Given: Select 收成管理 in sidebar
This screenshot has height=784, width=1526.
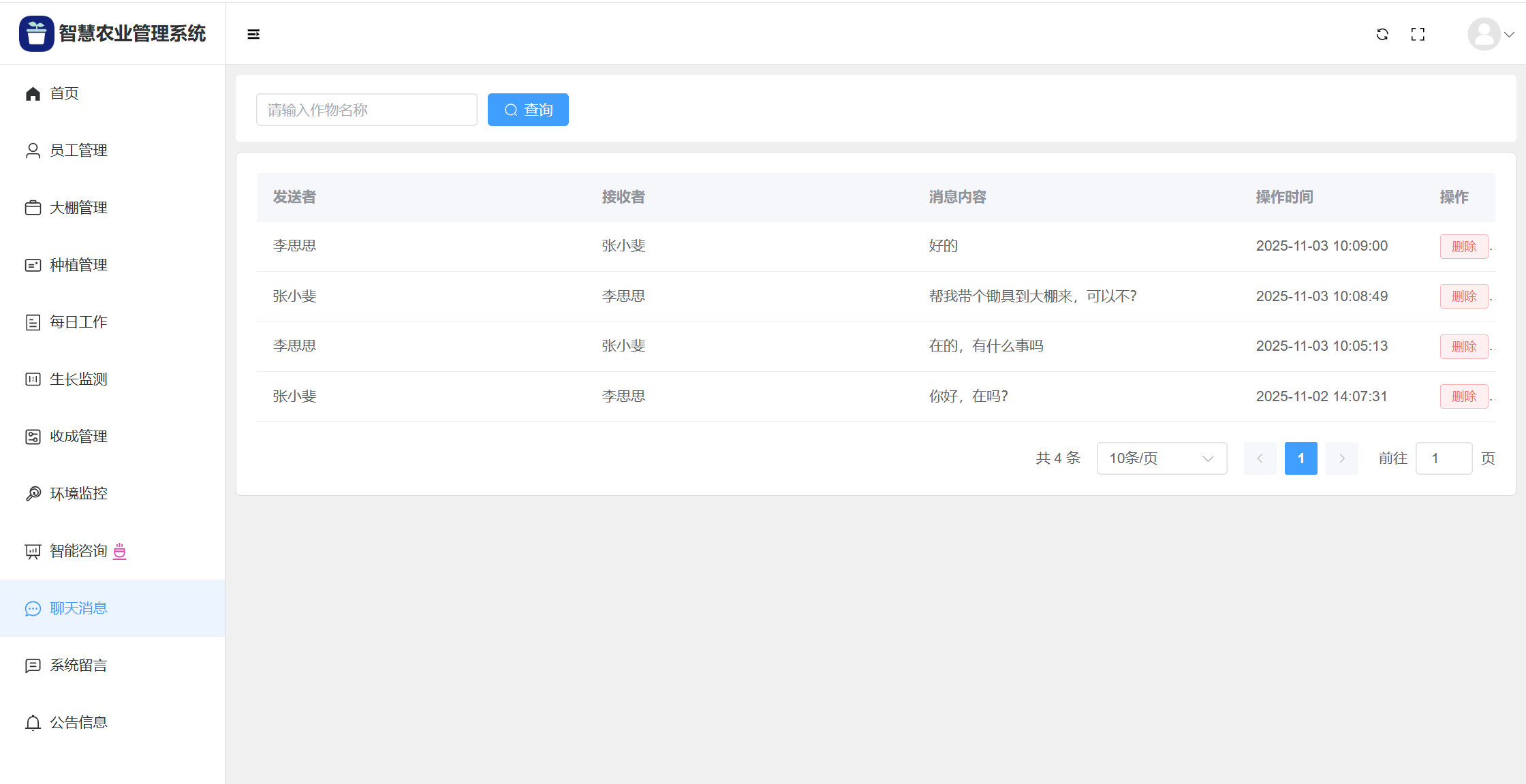Looking at the screenshot, I should pos(78,437).
